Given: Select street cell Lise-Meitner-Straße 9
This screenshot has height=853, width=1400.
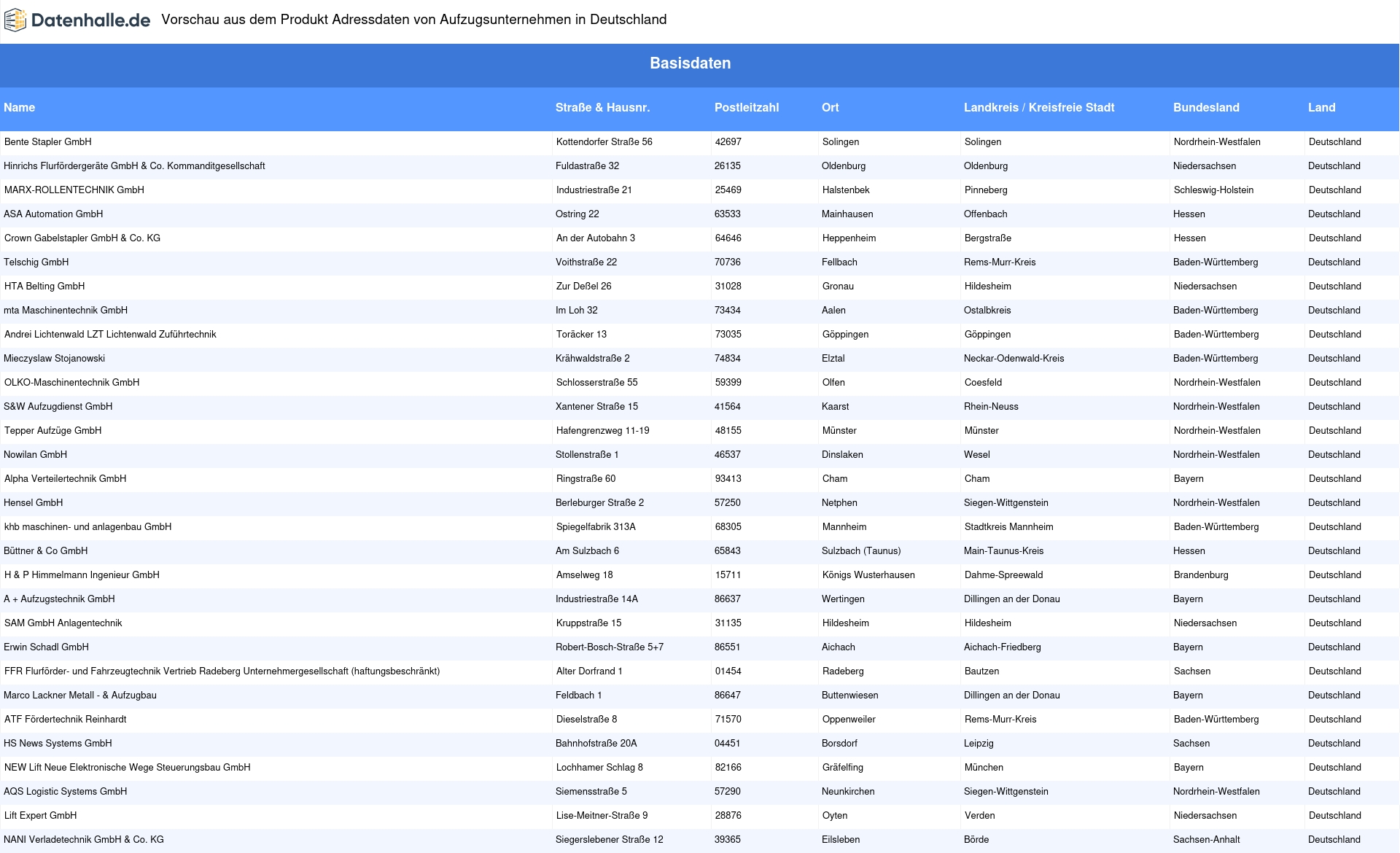Looking at the screenshot, I should [x=602, y=816].
